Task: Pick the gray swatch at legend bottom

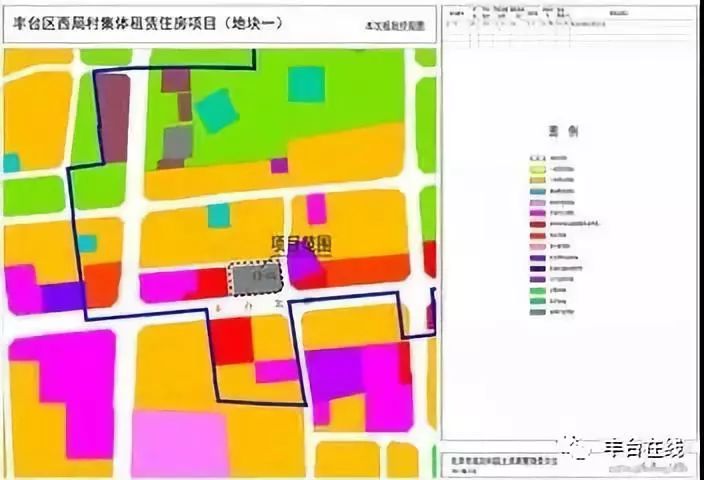Action: 536,313
